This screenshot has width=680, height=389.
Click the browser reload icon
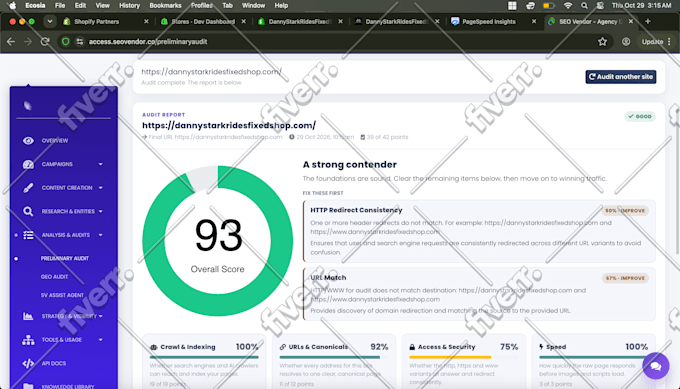[45, 42]
